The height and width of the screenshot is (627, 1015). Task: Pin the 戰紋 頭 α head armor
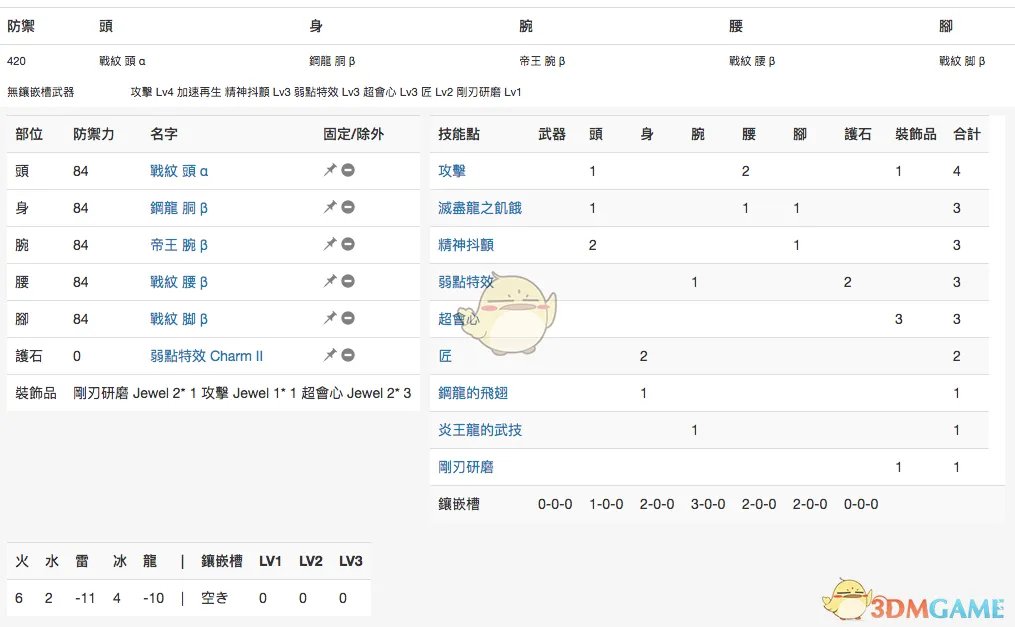pos(330,171)
